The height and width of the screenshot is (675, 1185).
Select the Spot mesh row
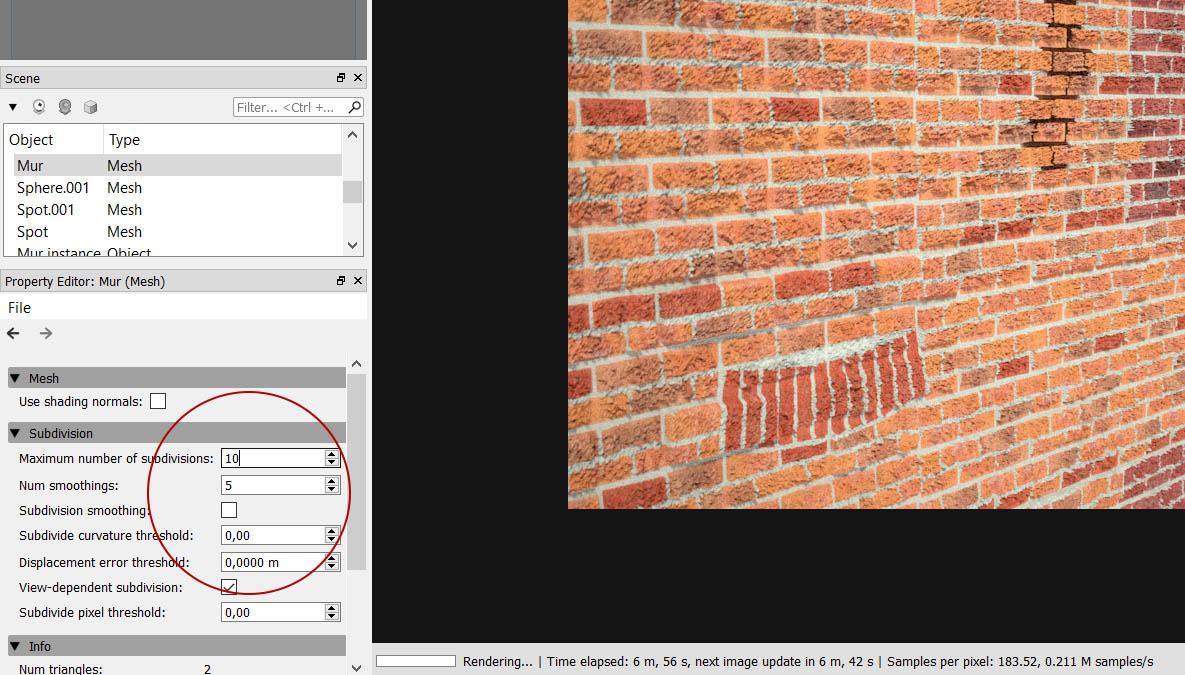point(178,231)
